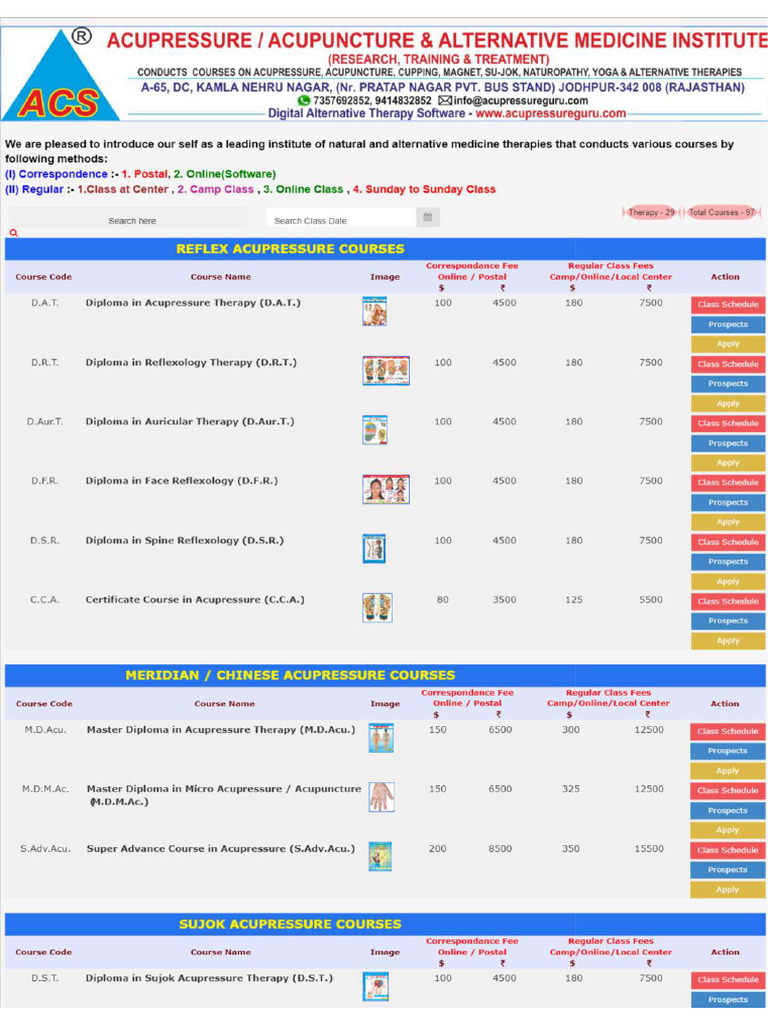Open Class Schedule for D.S.T.
The width and height of the screenshot is (768, 1024).
tap(728, 980)
